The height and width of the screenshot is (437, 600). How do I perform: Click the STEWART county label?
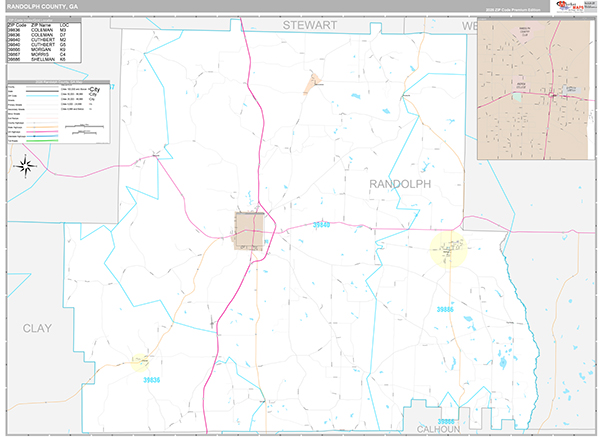(x=311, y=22)
